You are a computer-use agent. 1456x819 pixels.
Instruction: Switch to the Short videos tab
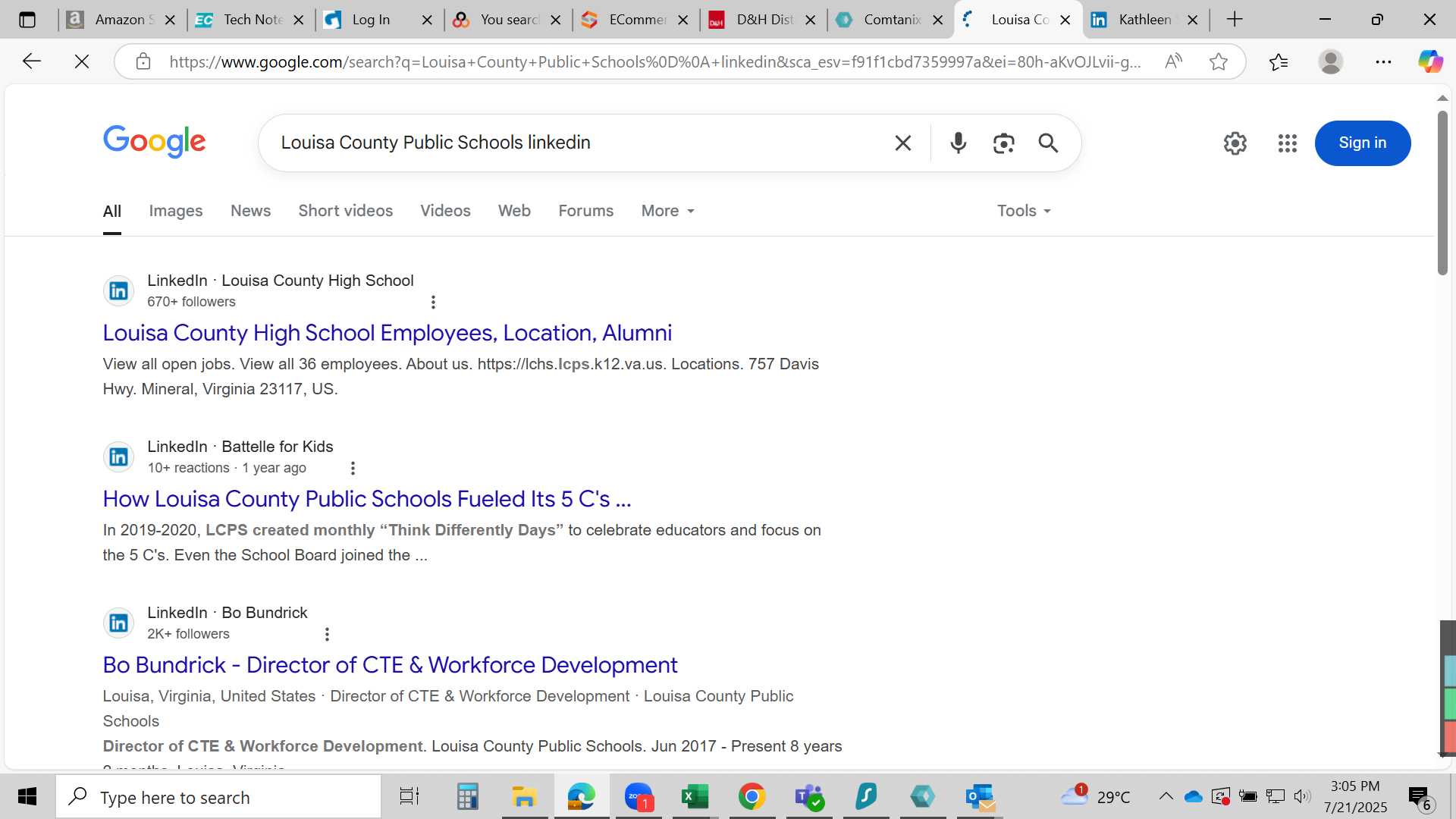[x=345, y=211]
